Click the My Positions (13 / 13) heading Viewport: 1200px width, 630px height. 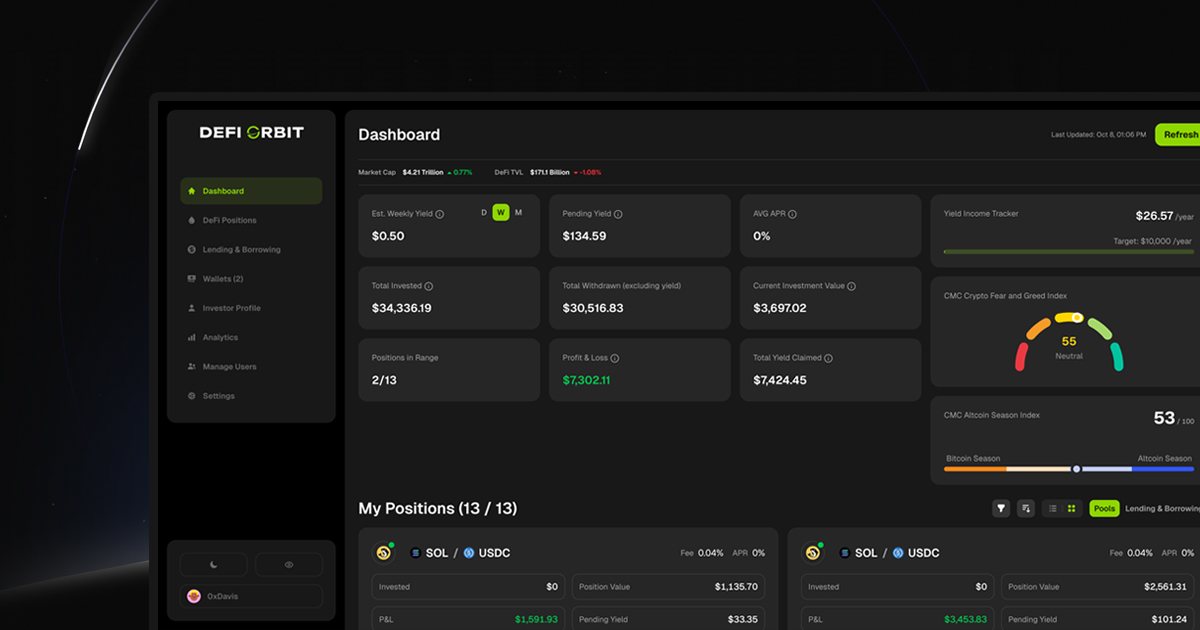pos(438,508)
